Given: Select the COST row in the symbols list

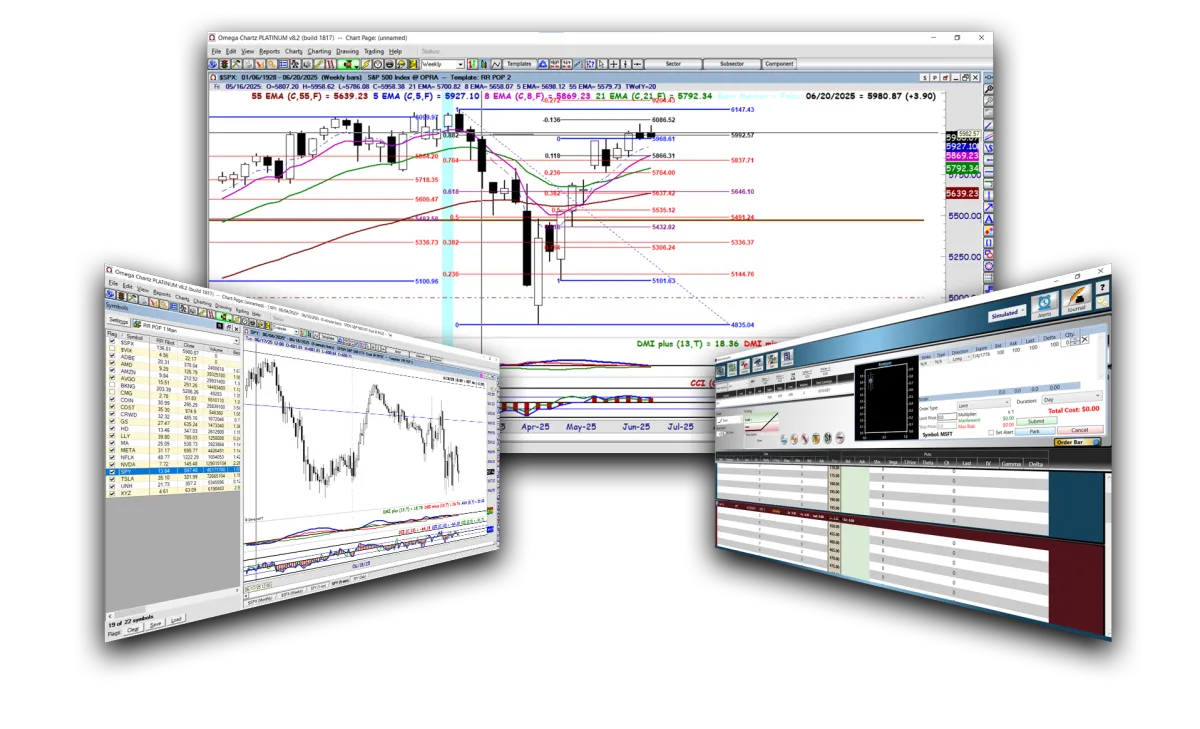Looking at the screenshot, I should click(x=174, y=410).
